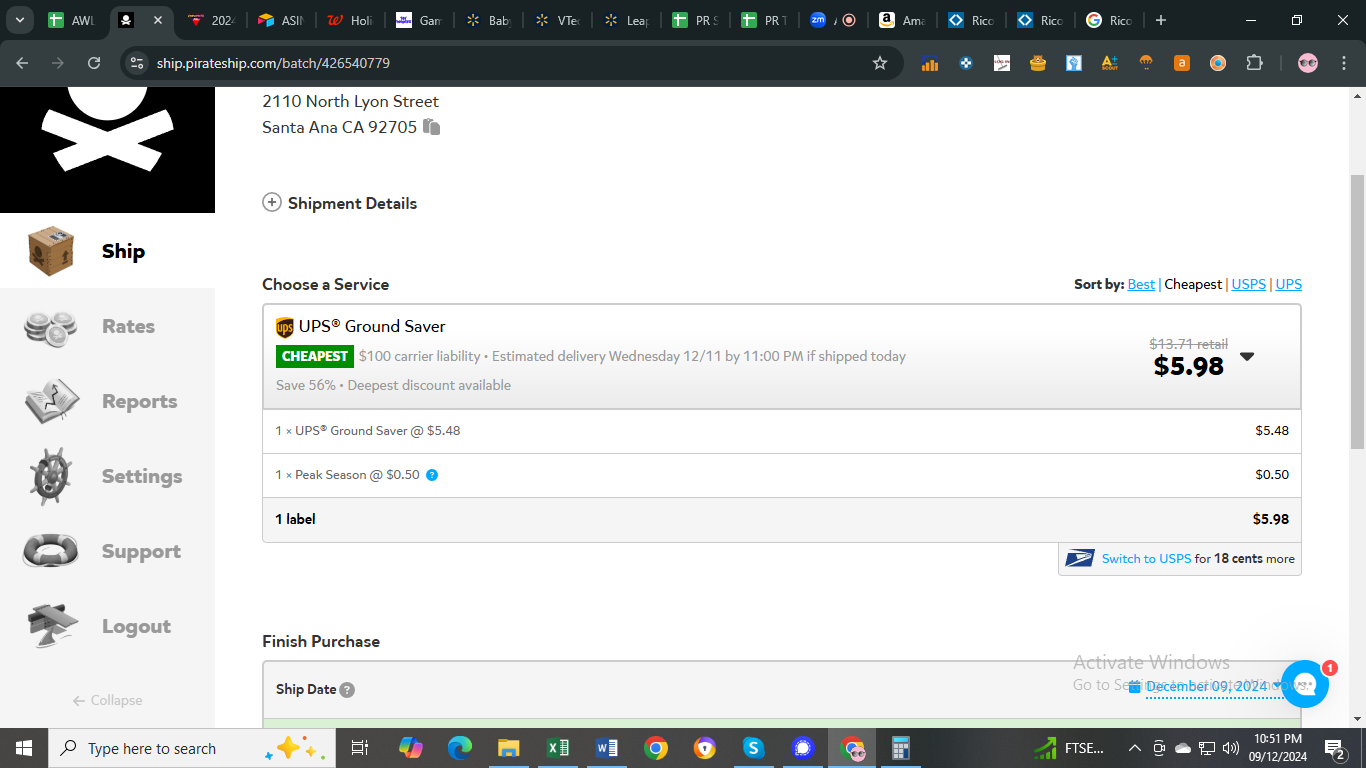This screenshot has width=1366, height=768.
Task: Click the UPS Ground Saver service title
Action: pos(371,326)
